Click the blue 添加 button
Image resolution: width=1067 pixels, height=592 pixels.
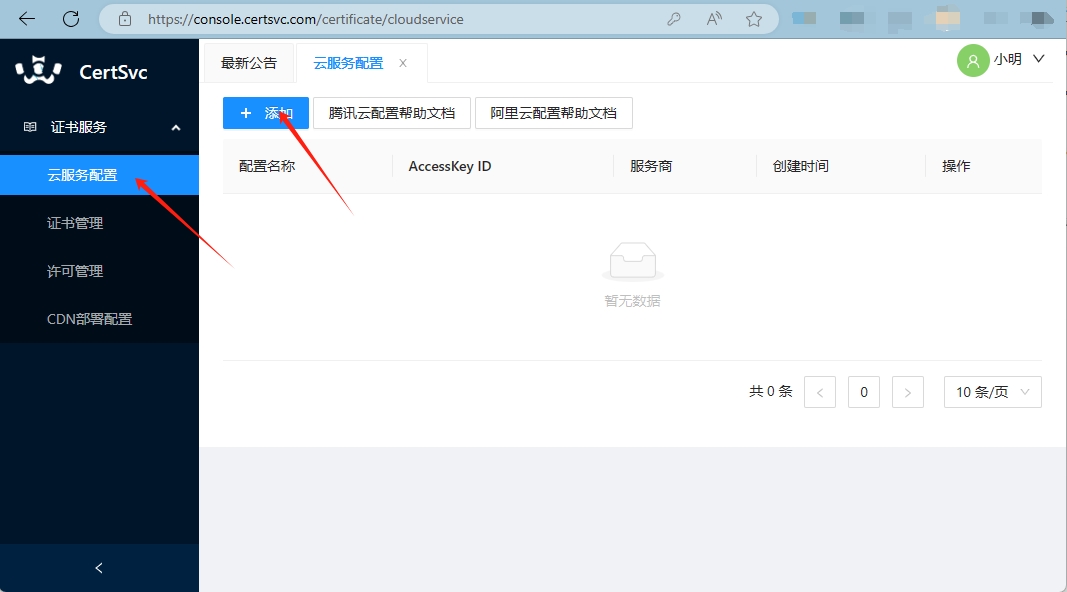click(x=265, y=112)
